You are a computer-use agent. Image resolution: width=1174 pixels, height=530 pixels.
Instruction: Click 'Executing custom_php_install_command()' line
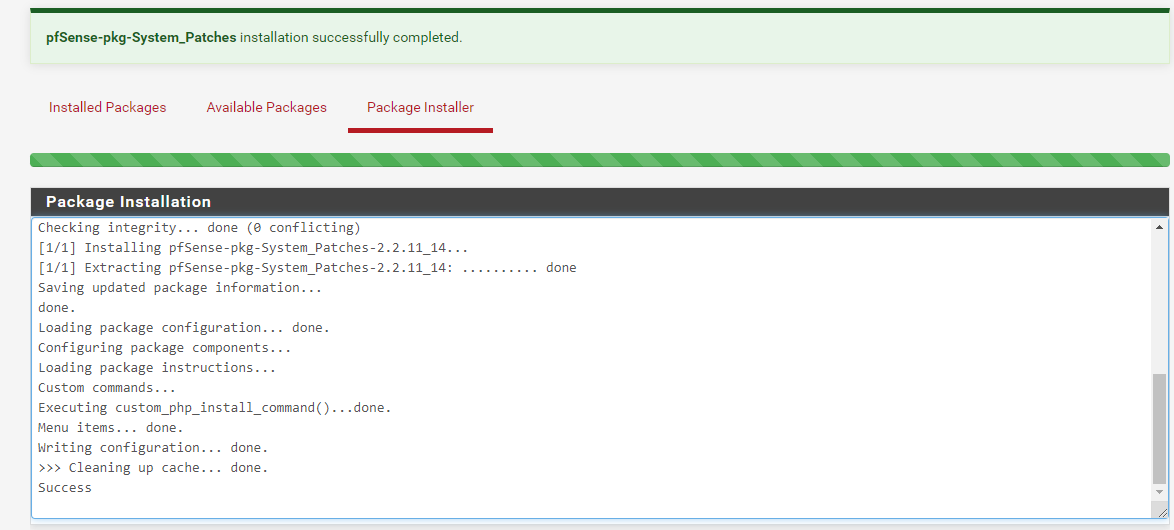(215, 408)
